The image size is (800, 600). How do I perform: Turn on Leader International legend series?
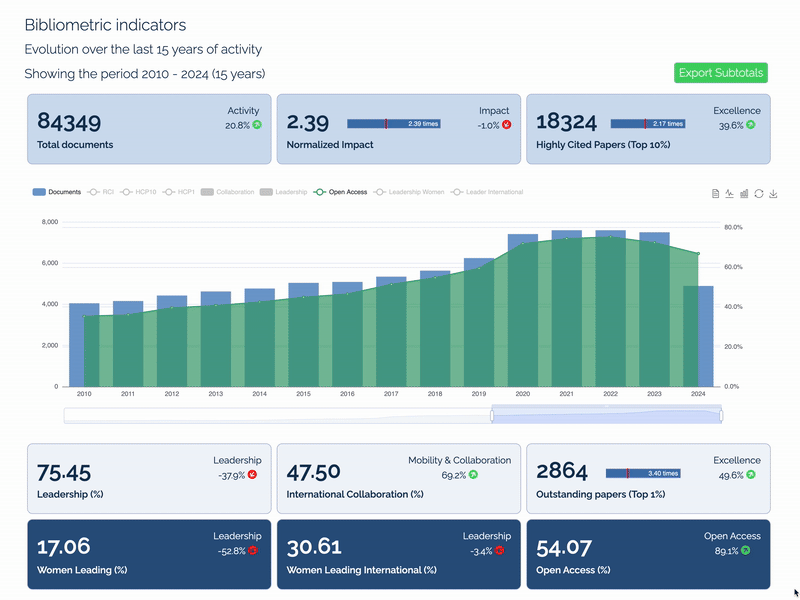click(x=487, y=192)
